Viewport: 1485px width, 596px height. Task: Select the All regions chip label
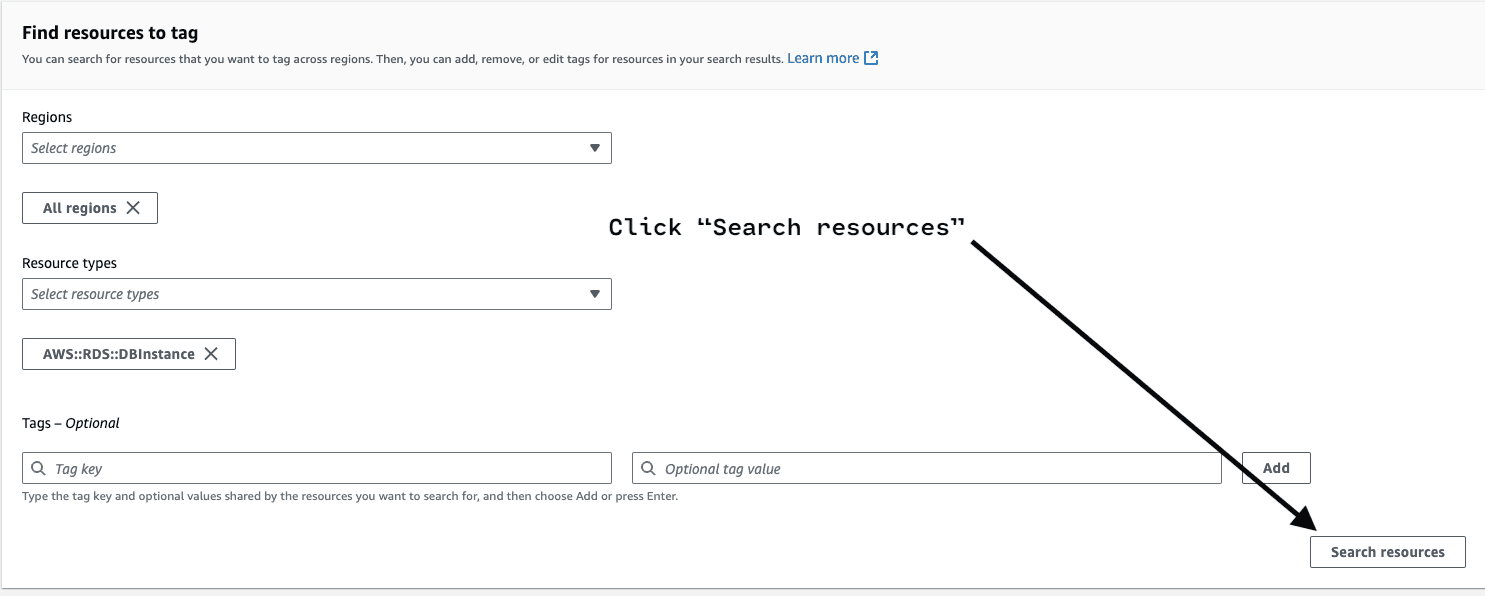click(x=79, y=208)
